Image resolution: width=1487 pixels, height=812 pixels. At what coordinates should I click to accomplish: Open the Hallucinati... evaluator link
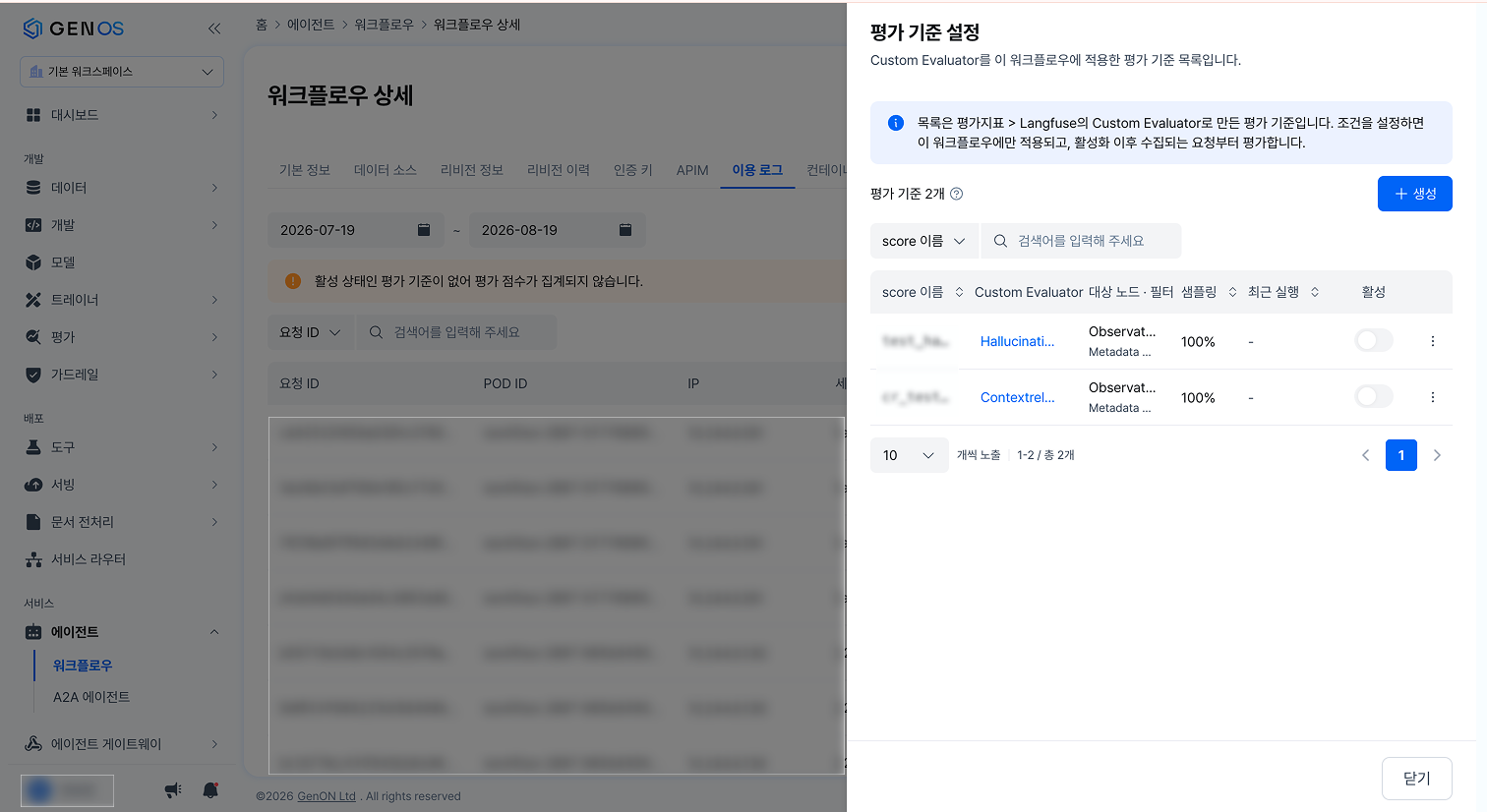pos(1017,341)
